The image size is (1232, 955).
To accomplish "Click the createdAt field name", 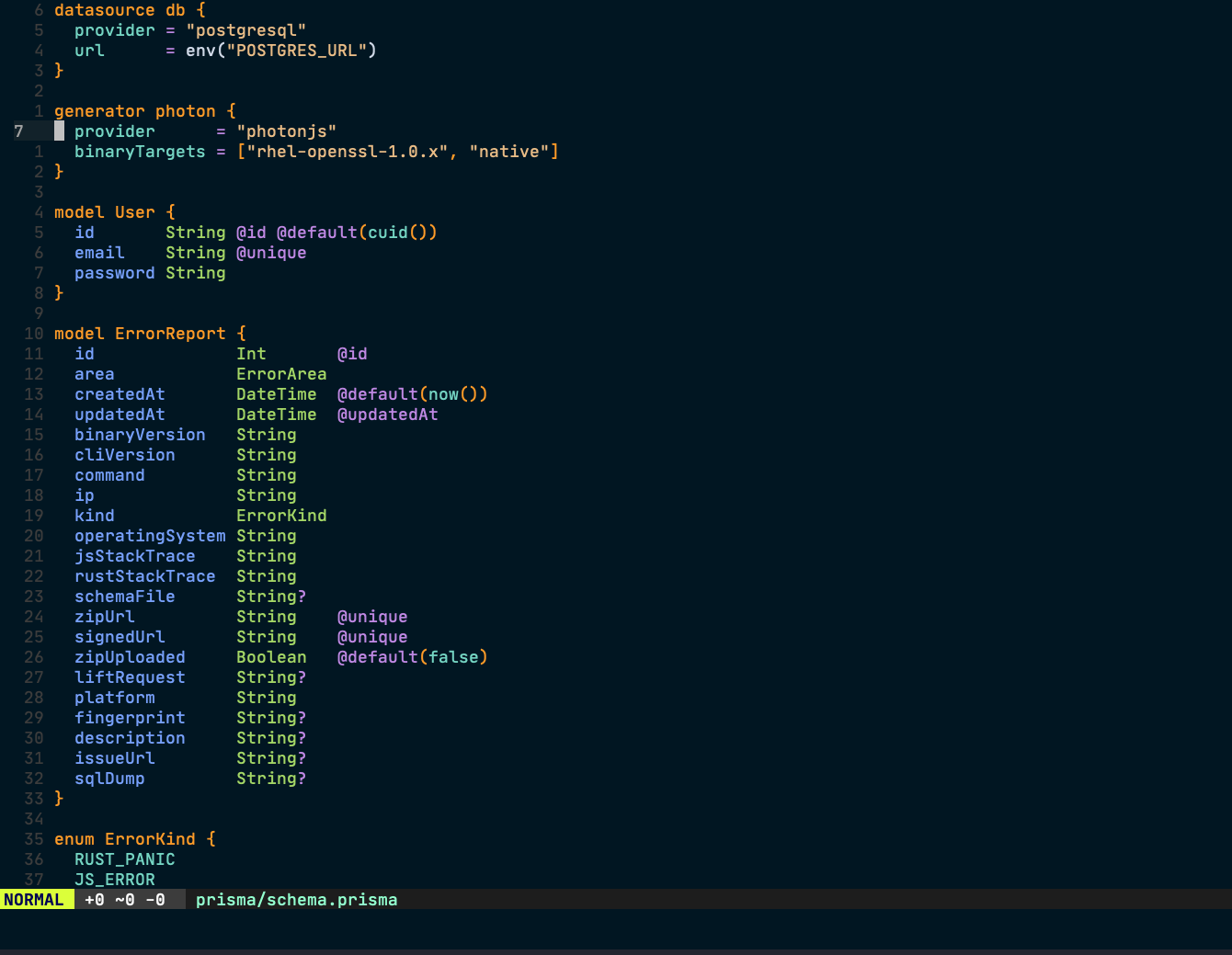I will click(x=120, y=394).
